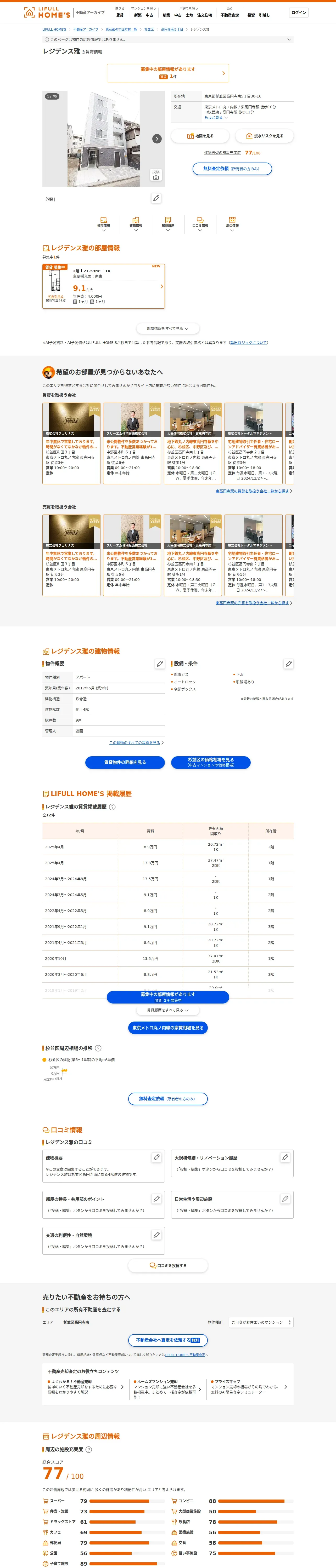Open 引越し in the top navigation
Image resolution: width=336 pixels, height=1568 pixels.
click(264, 15)
